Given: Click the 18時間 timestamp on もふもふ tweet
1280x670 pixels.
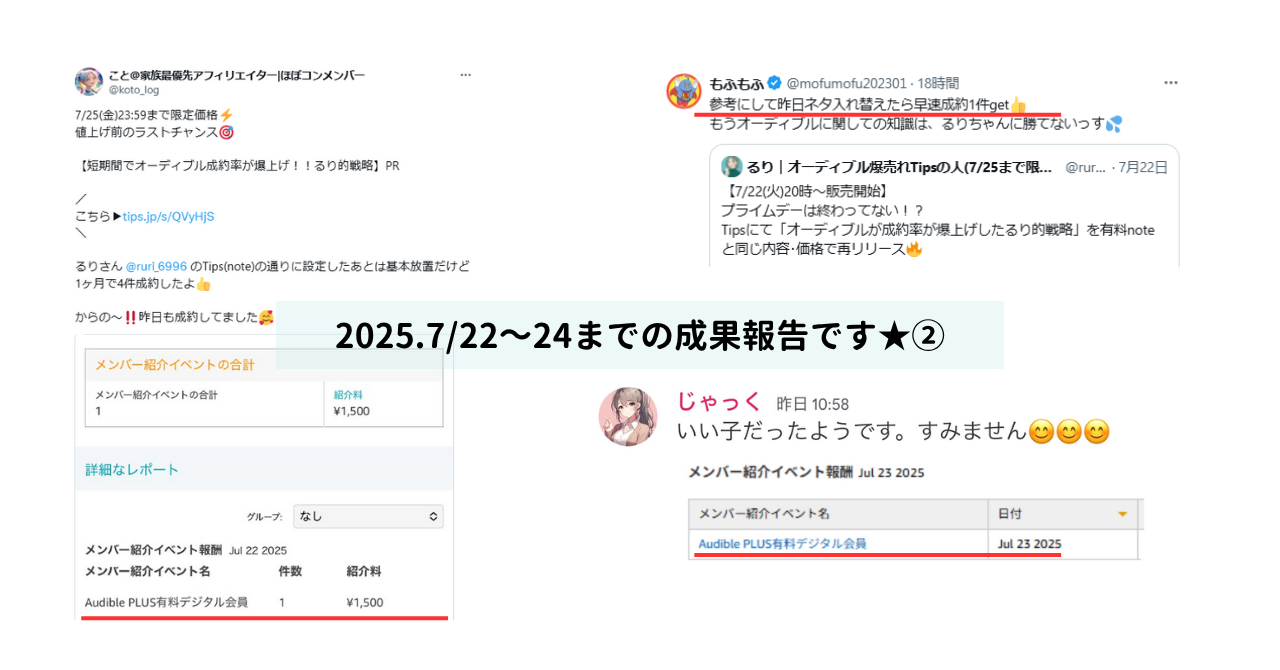Looking at the screenshot, I should point(938,83).
